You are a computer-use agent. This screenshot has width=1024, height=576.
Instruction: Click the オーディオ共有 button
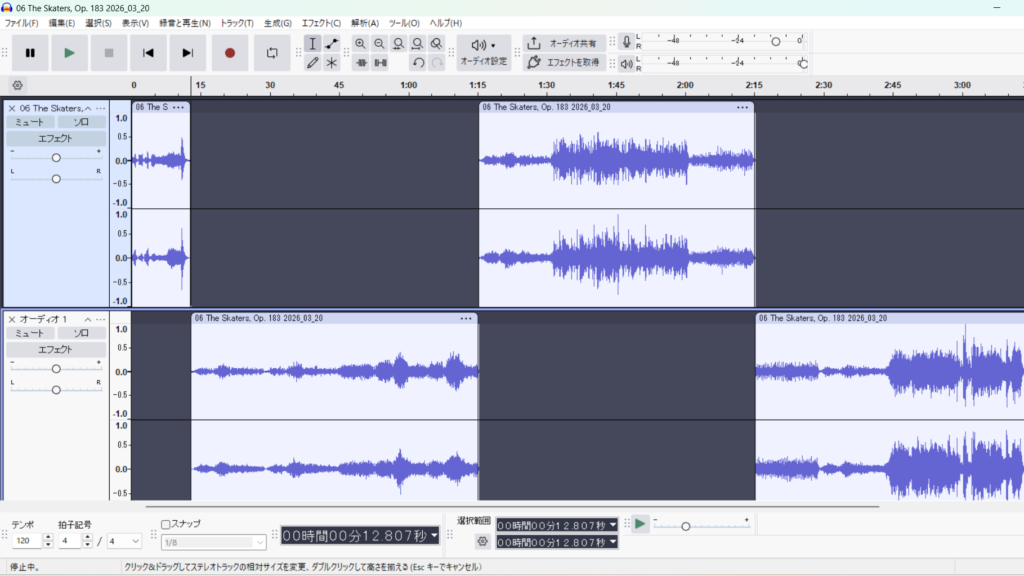[564, 44]
